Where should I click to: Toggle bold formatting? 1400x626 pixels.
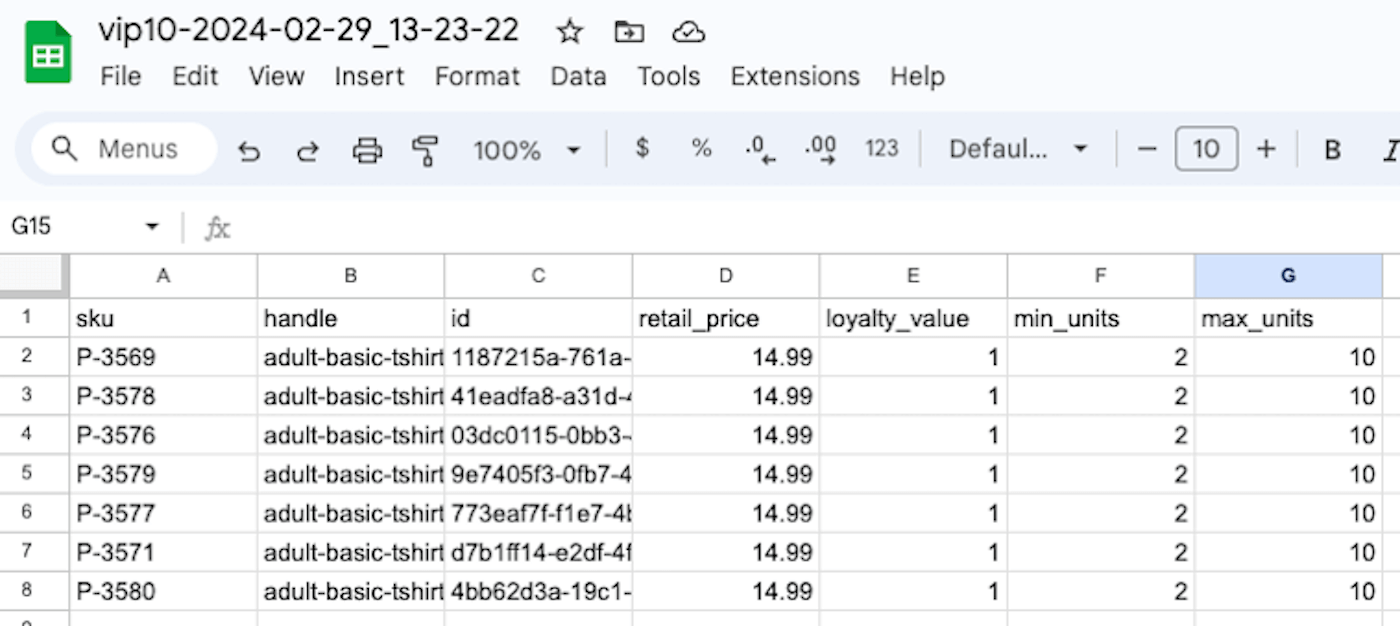pyautogui.click(x=1332, y=150)
